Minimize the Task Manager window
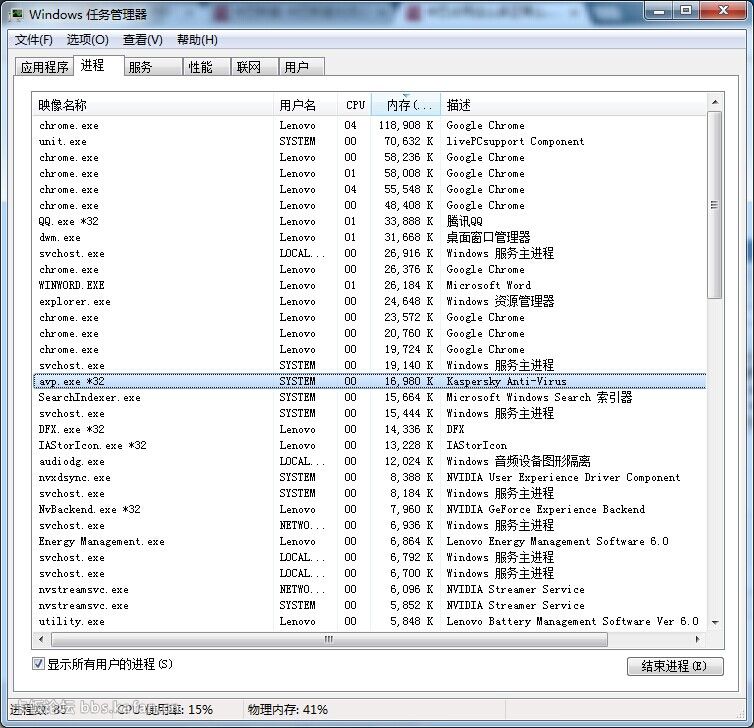This screenshot has height=728, width=754. click(x=659, y=11)
